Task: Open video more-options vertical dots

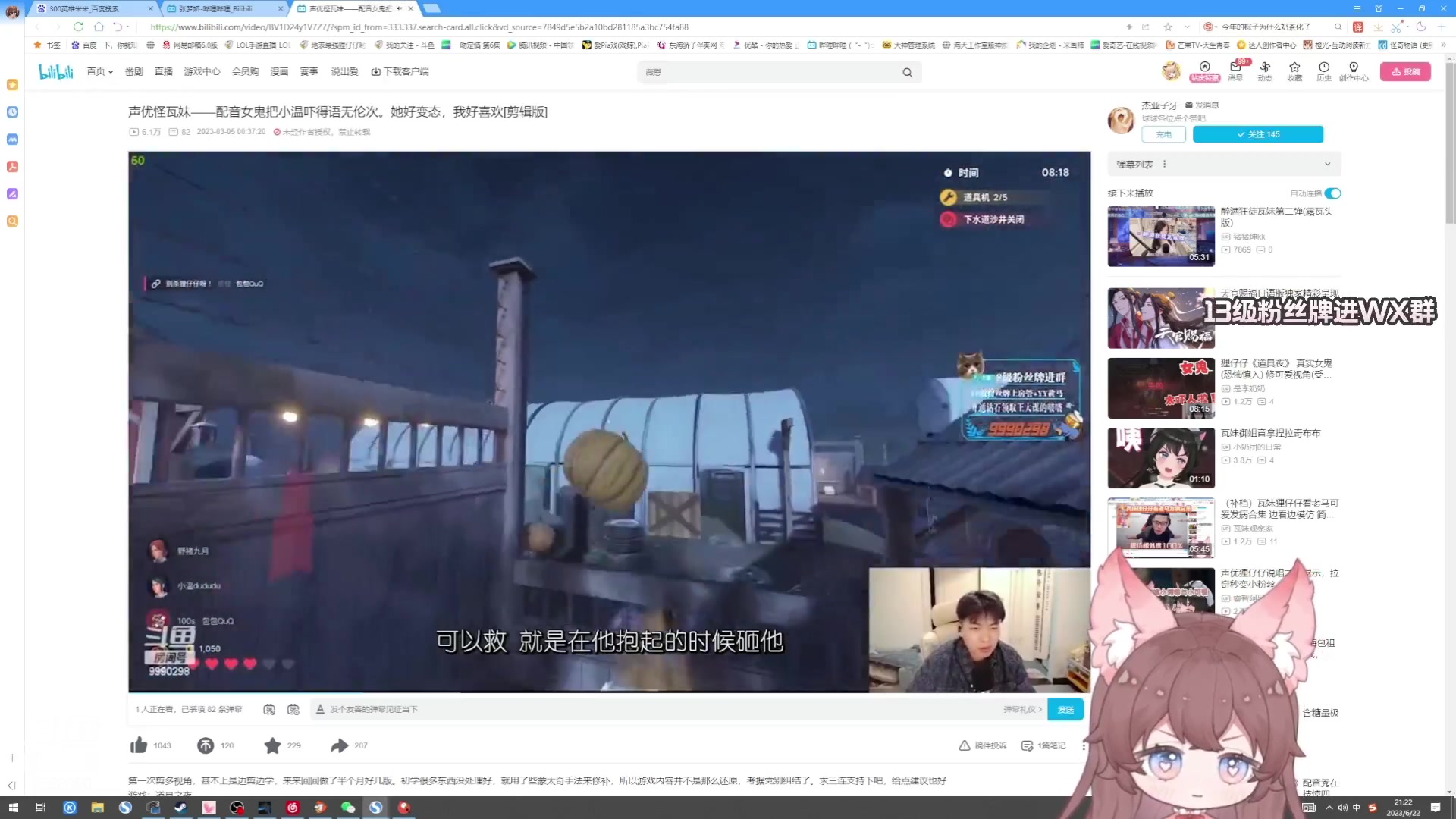Action: point(1084,745)
